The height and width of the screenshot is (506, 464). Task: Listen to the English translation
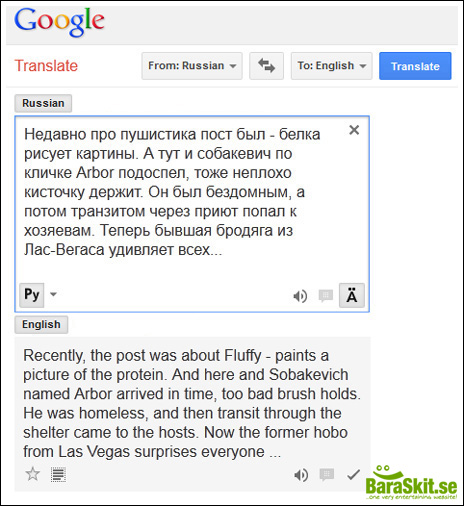click(x=301, y=475)
